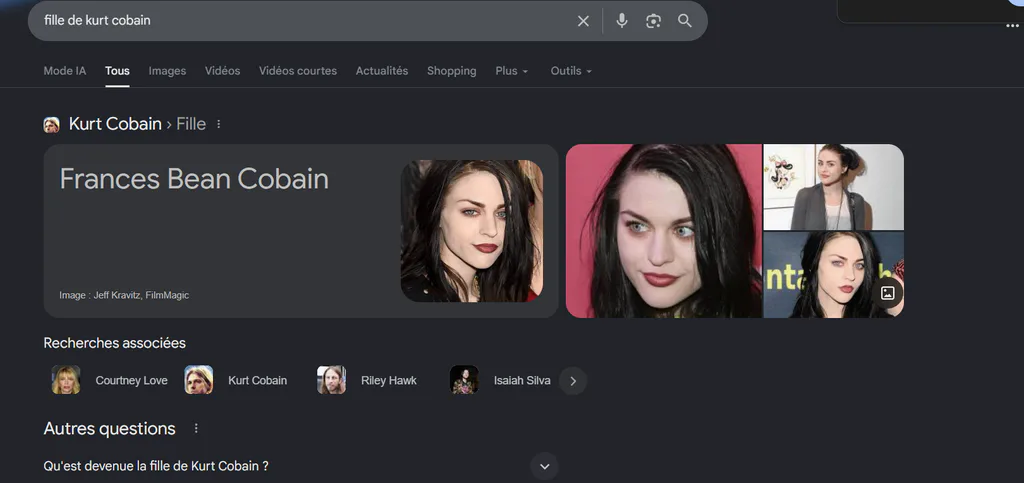Click the magnifying glass search icon
This screenshot has width=1024, height=483.
tap(684, 21)
